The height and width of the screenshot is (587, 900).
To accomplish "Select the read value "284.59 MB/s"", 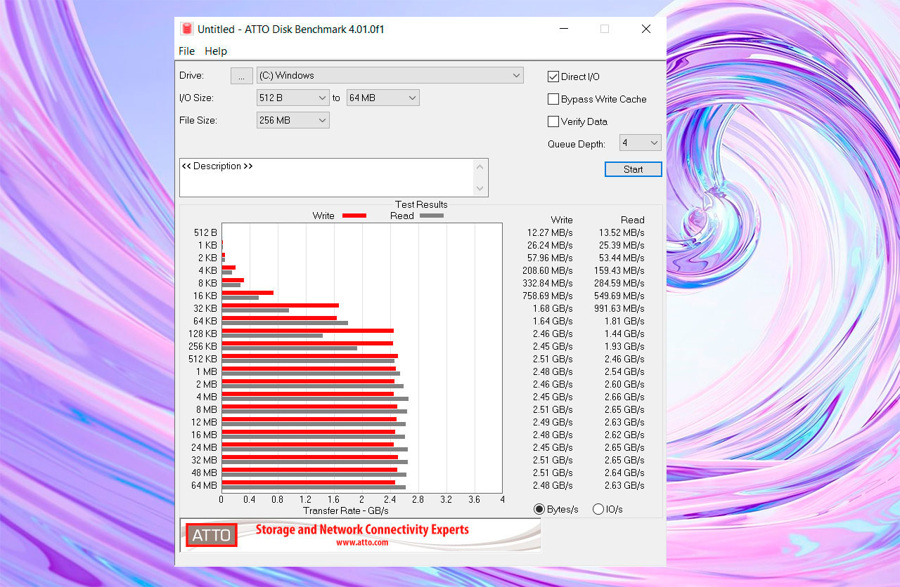I will 619,283.
